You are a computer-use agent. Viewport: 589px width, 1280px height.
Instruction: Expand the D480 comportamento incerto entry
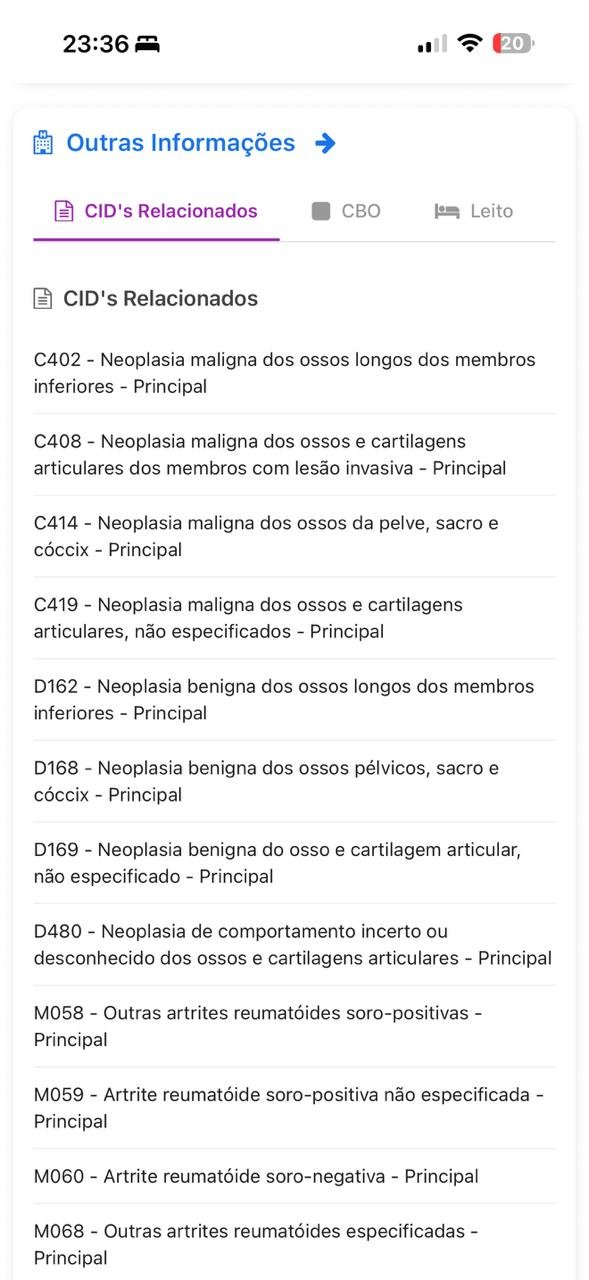294,944
